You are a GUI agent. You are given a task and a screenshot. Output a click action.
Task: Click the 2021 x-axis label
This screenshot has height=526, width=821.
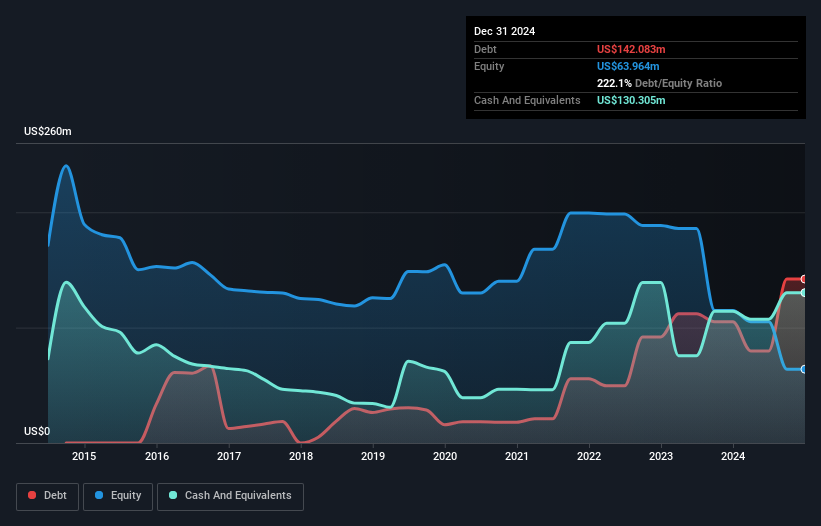[x=517, y=456]
